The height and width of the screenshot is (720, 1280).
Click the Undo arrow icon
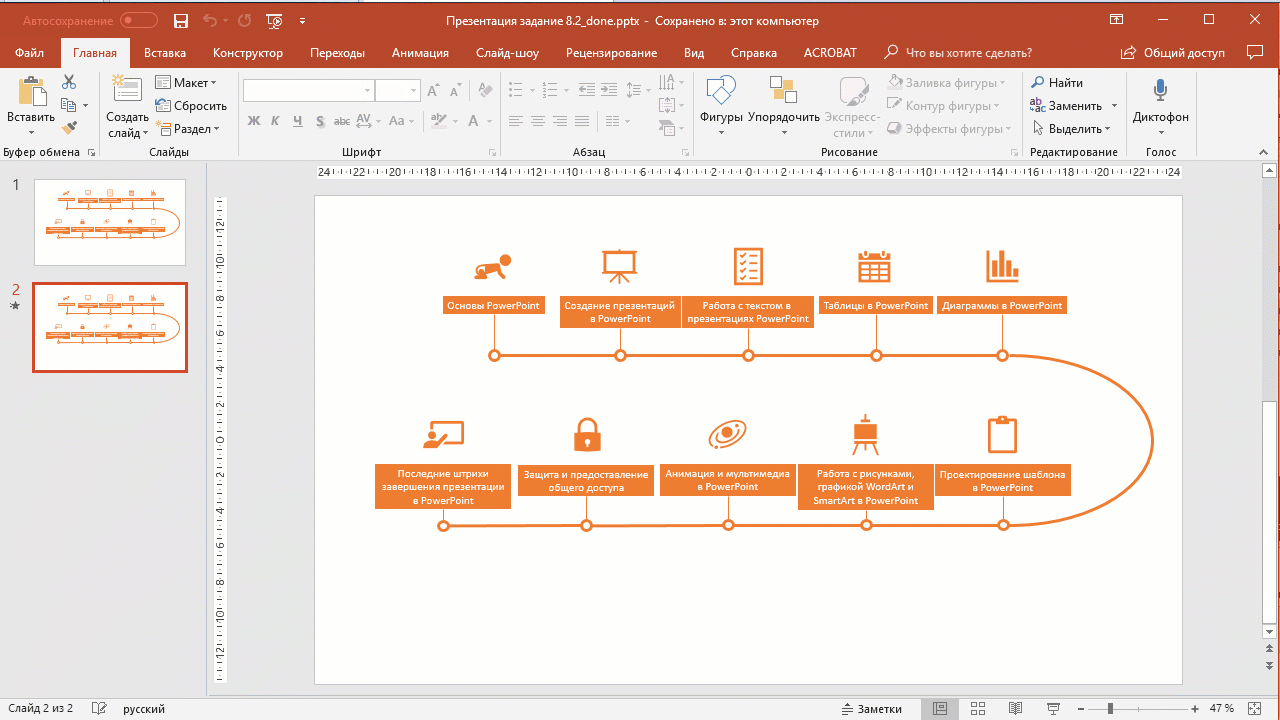pyautogui.click(x=209, y=20)
